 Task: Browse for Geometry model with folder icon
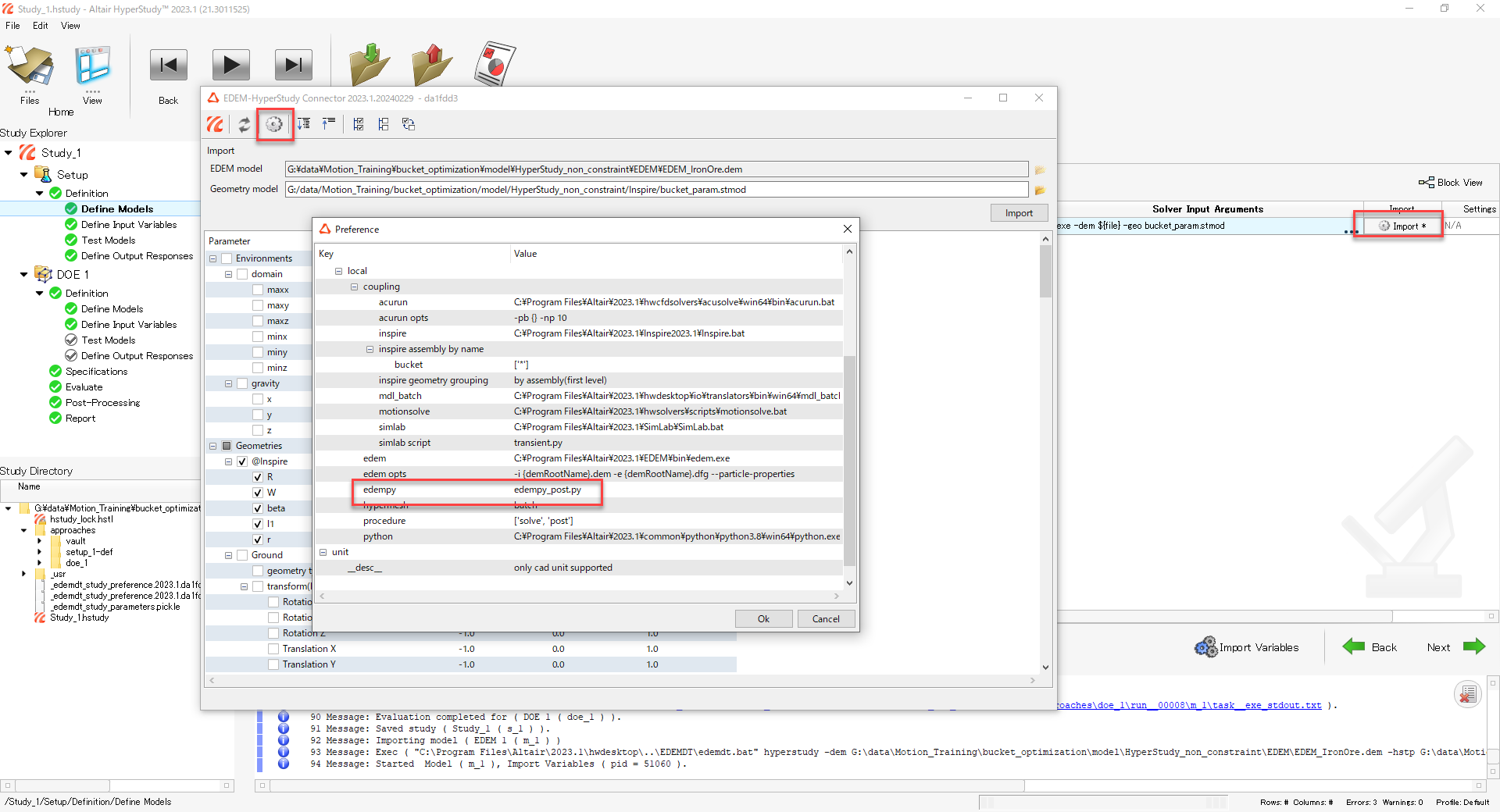(1040, 191)
